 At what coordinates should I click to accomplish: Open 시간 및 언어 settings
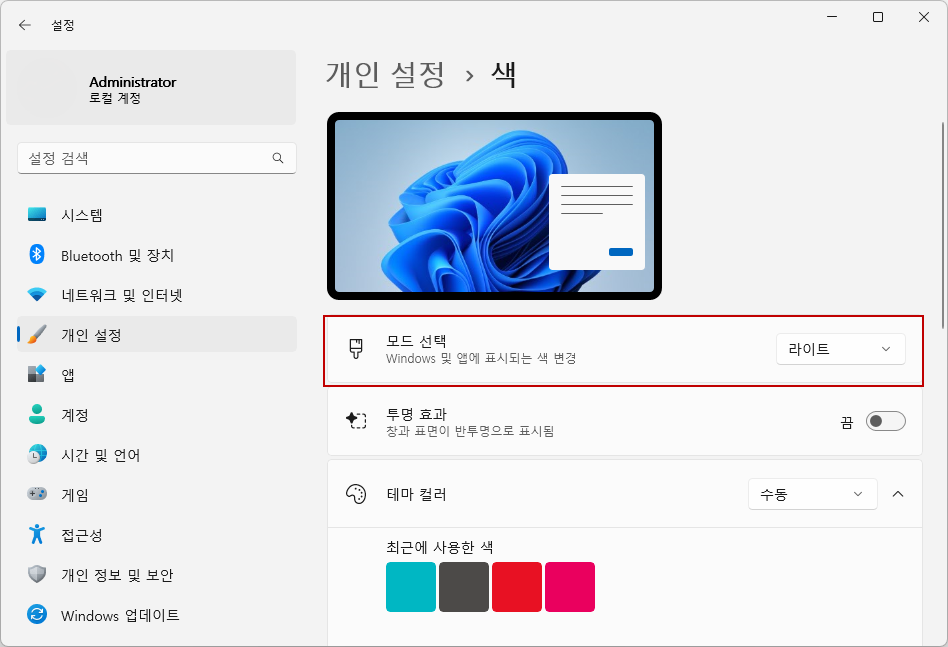click(157, 454)
